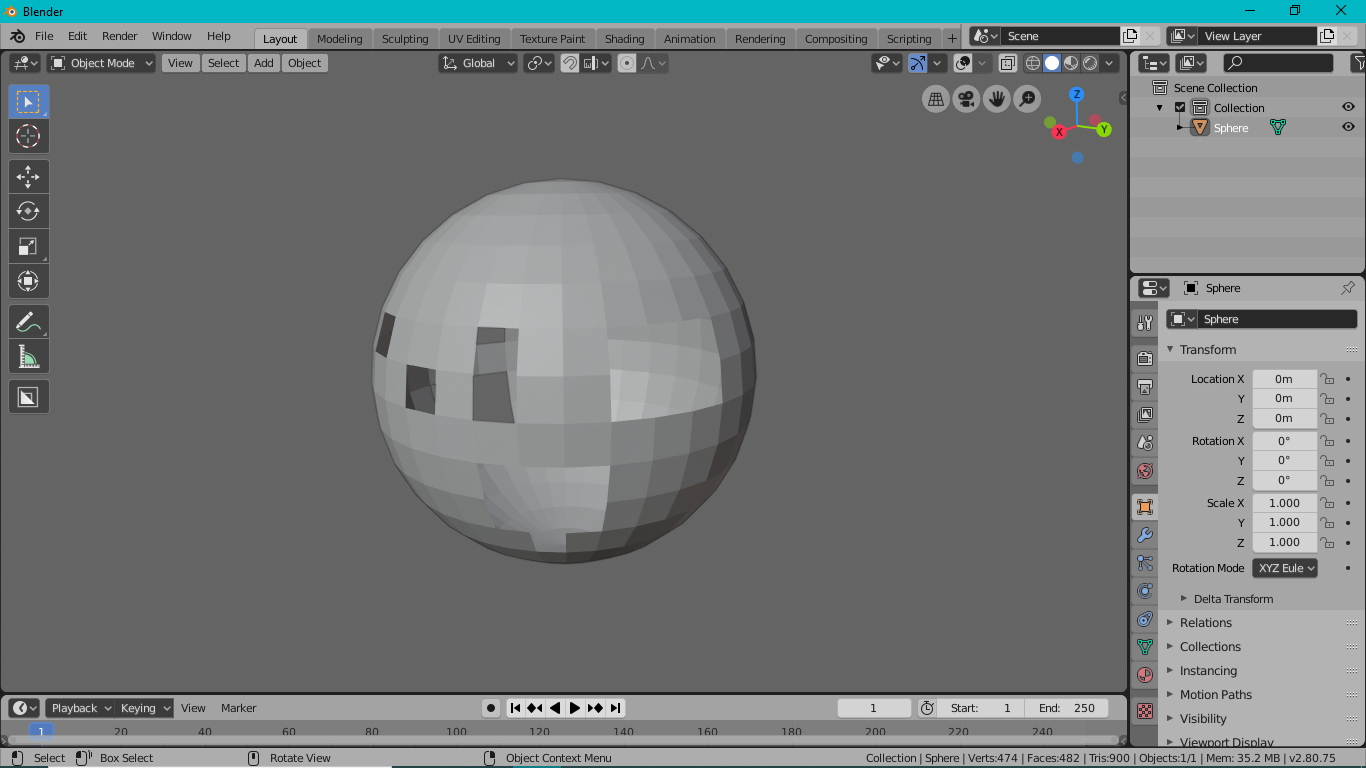
Task: Open the Texture checkerboard tab
Action: click(1145, 711)
